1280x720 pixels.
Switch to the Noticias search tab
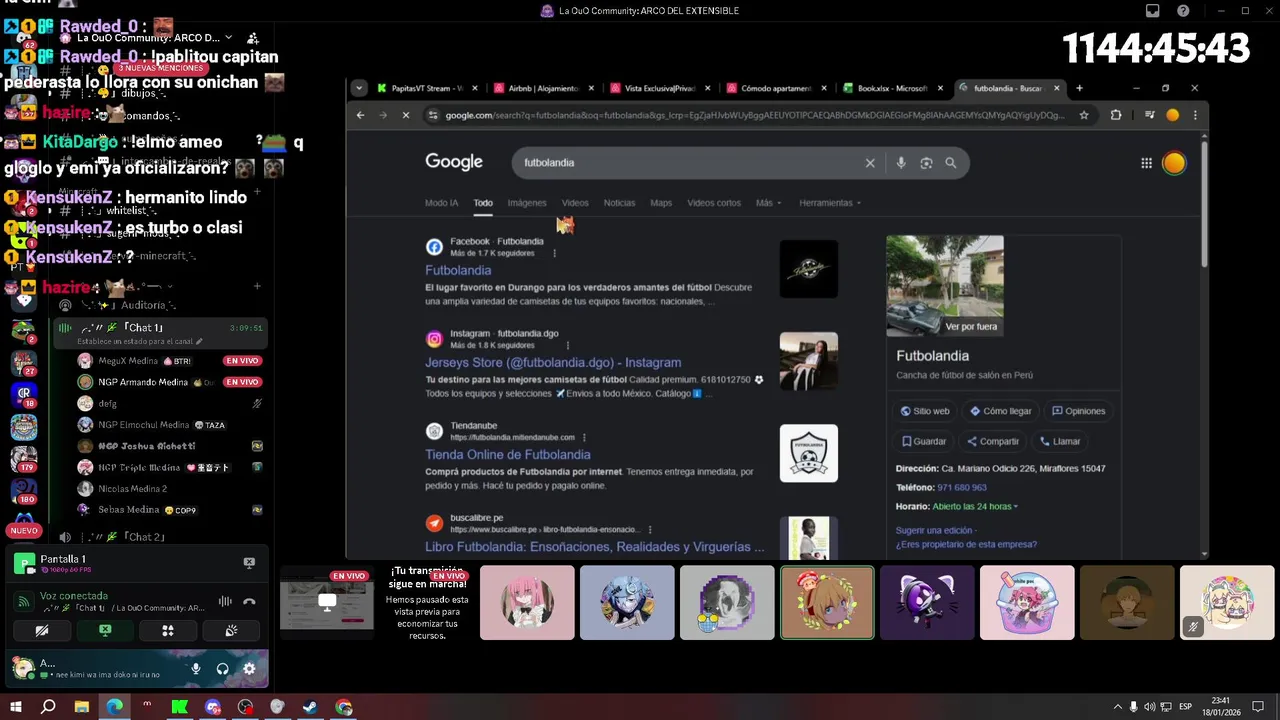pos(619,203)
